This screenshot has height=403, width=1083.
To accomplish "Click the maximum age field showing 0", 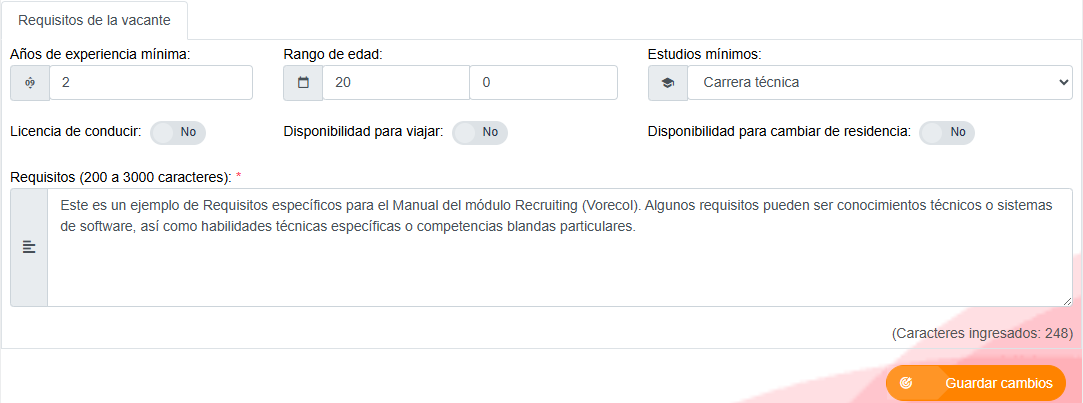I will click(544, 83).
